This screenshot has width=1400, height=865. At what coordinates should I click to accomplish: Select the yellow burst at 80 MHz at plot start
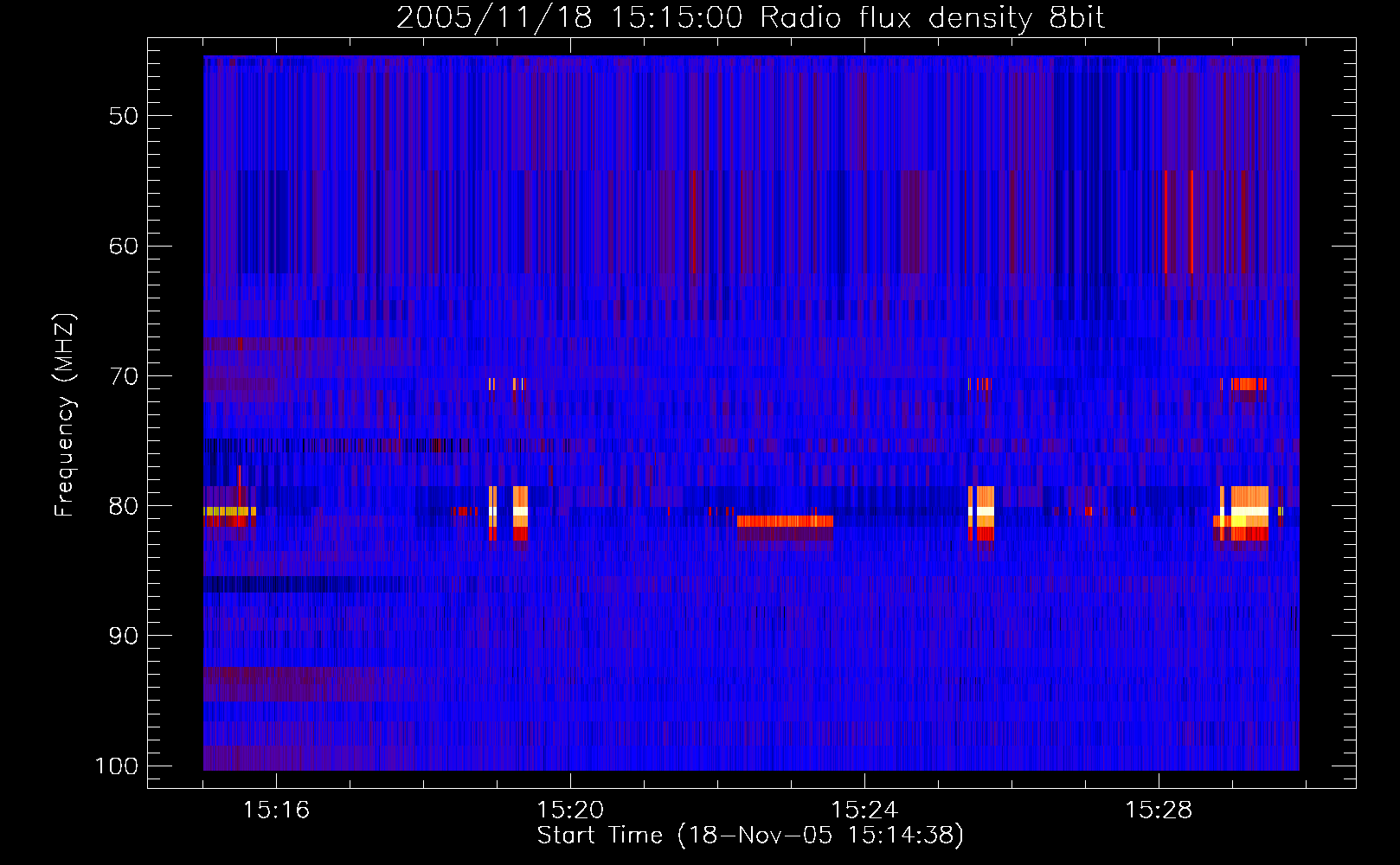[229, 511]
